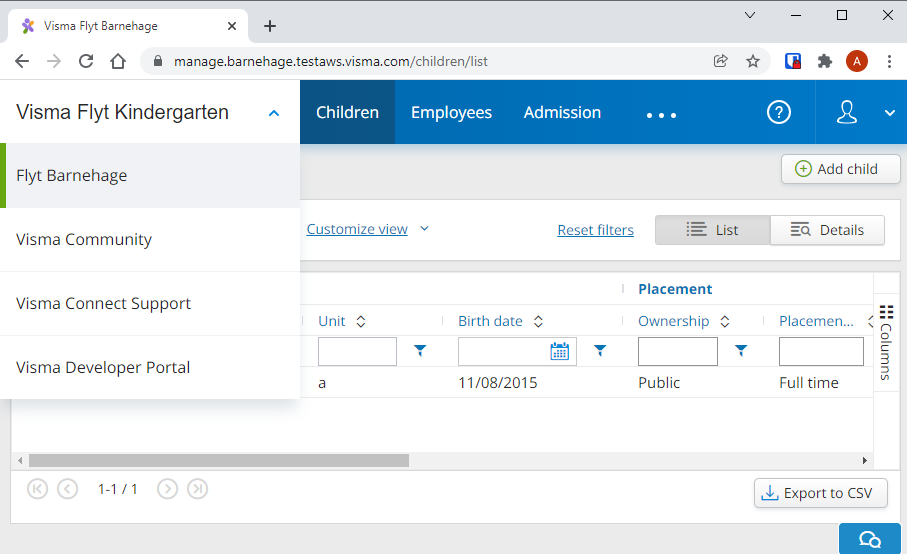Viewport: 907px width, 554px height.
Task: Sort by the Ownership column
Action: point(724,322)
